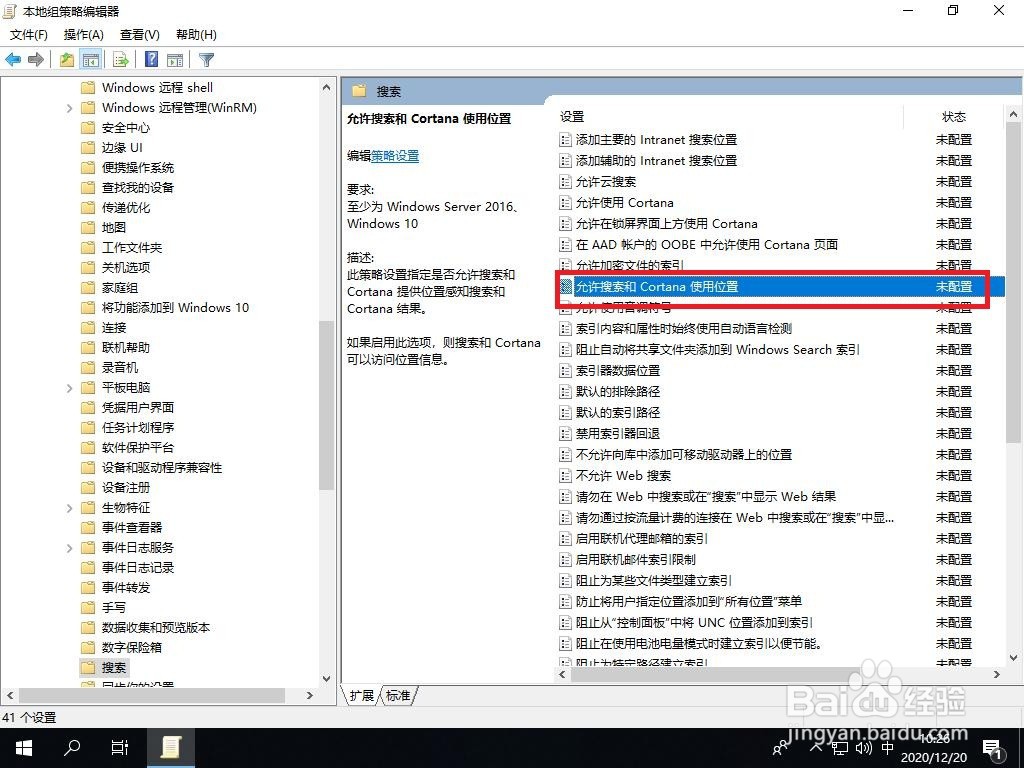Open the 查看(V) menu

click(140, 35)
